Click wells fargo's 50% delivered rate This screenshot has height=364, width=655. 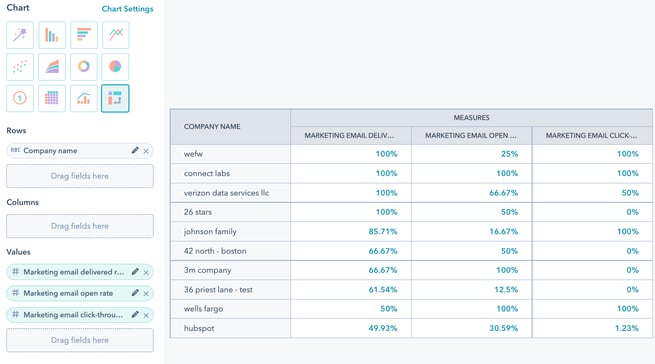pyautogui.click(x=388, y=309)
